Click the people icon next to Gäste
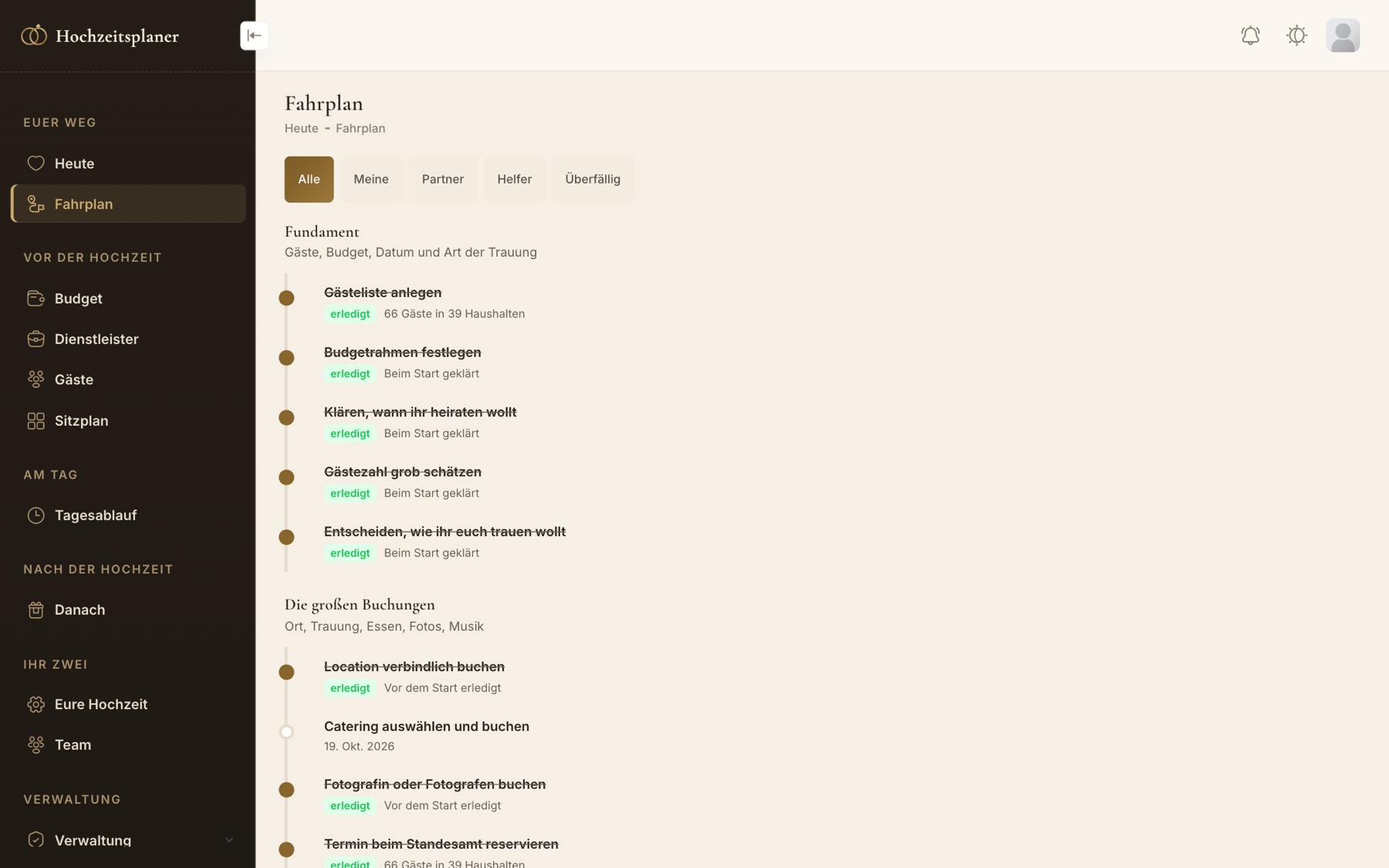This screenshot has width=1389, height=868. pos(35,380)
